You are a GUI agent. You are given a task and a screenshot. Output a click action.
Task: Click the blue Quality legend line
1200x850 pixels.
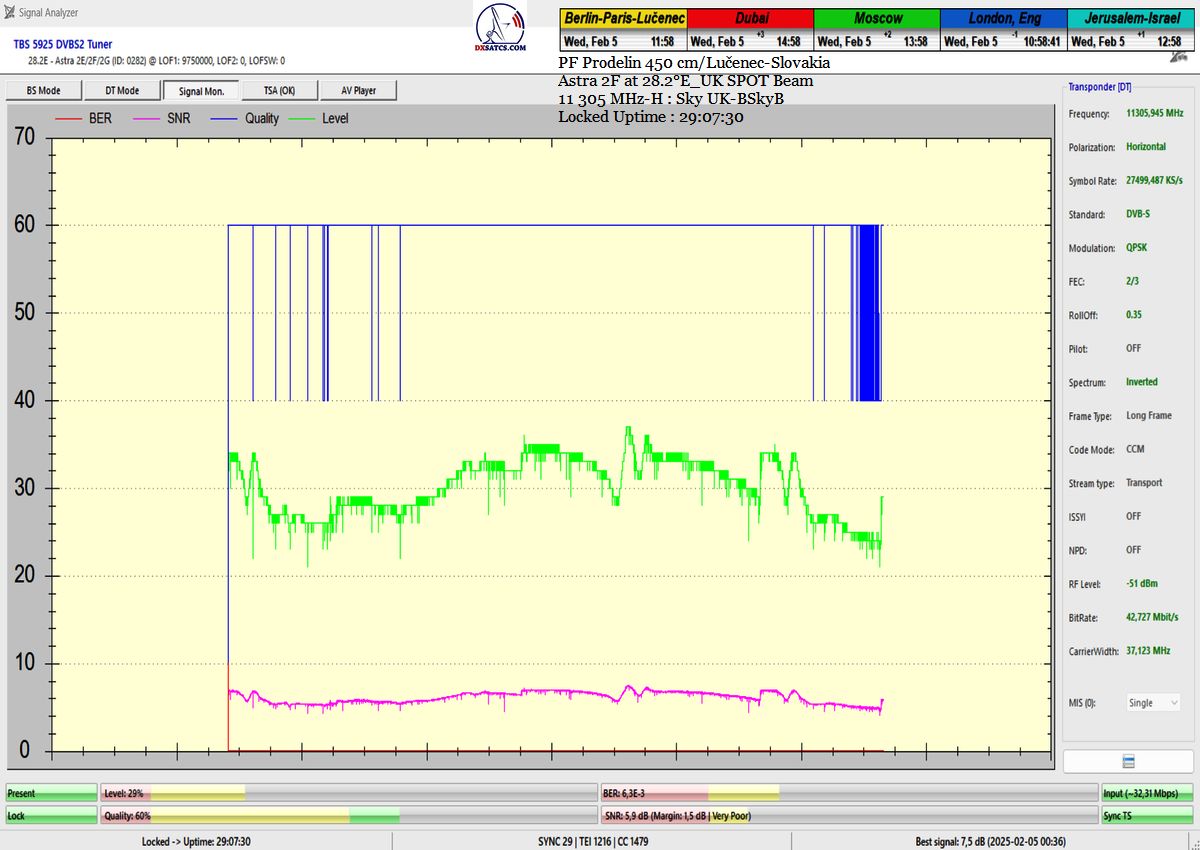point(224,118)
